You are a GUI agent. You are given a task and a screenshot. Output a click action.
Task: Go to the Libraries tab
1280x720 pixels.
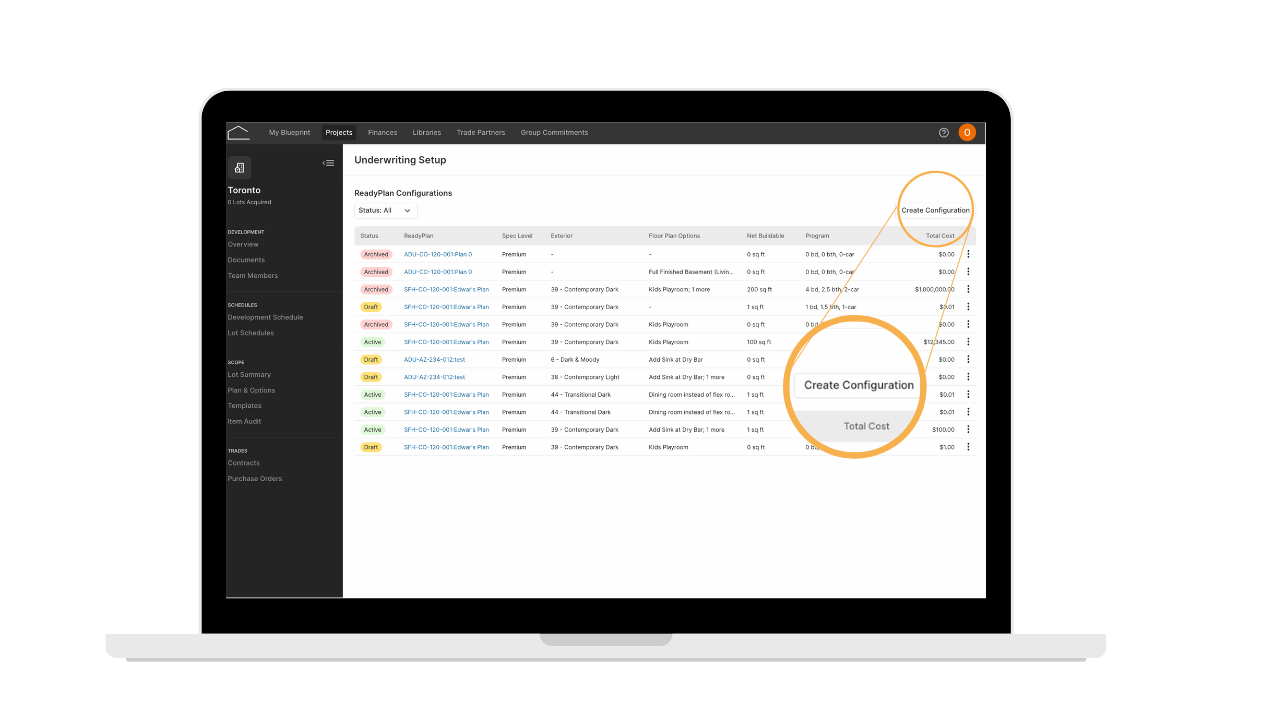(427, 132)
